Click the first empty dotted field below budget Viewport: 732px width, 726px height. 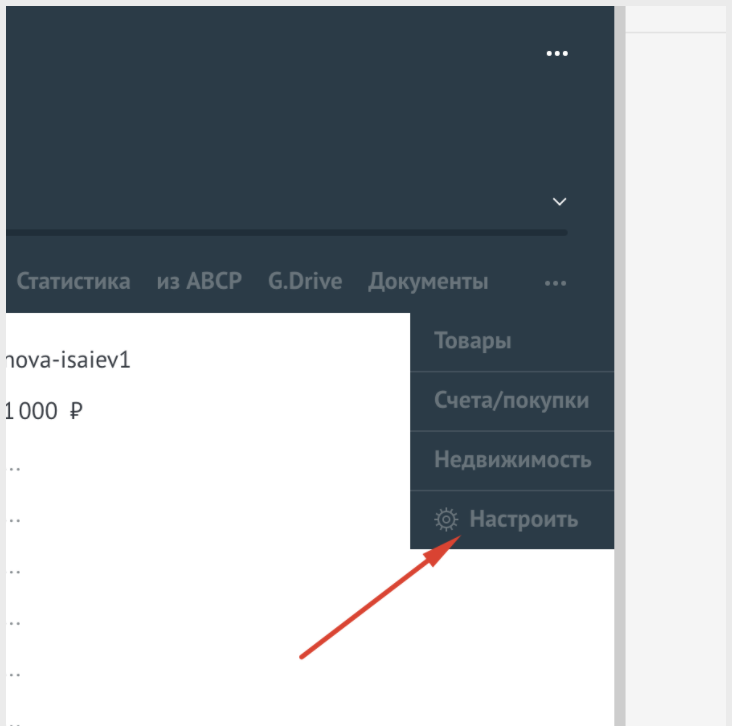click(x=15, y=466)
